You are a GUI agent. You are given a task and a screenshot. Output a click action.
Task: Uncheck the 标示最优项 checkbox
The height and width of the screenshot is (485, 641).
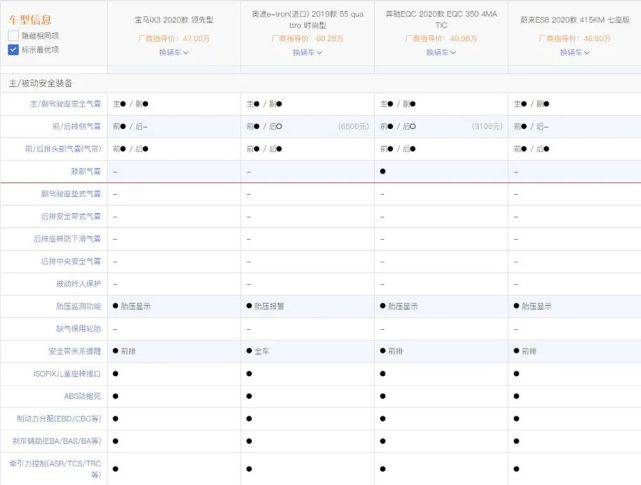13,50
